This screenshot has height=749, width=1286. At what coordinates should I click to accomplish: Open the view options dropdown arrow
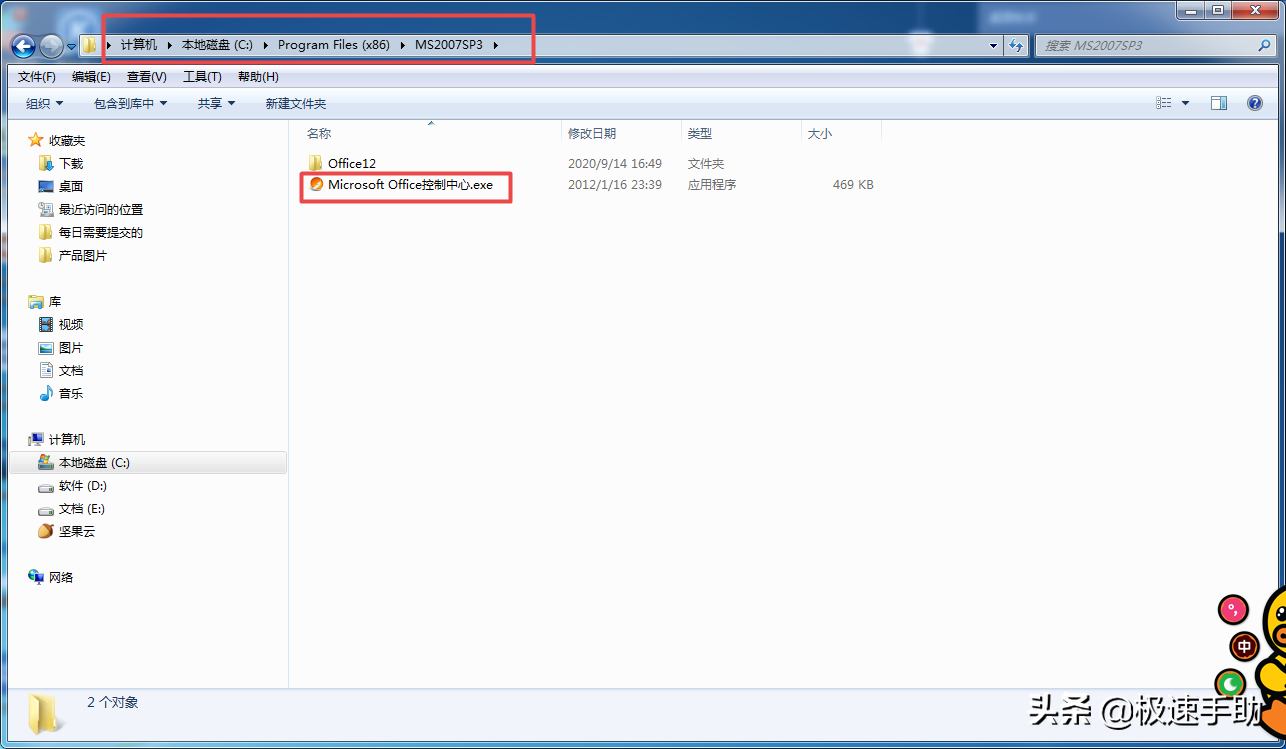[1185, 103]
